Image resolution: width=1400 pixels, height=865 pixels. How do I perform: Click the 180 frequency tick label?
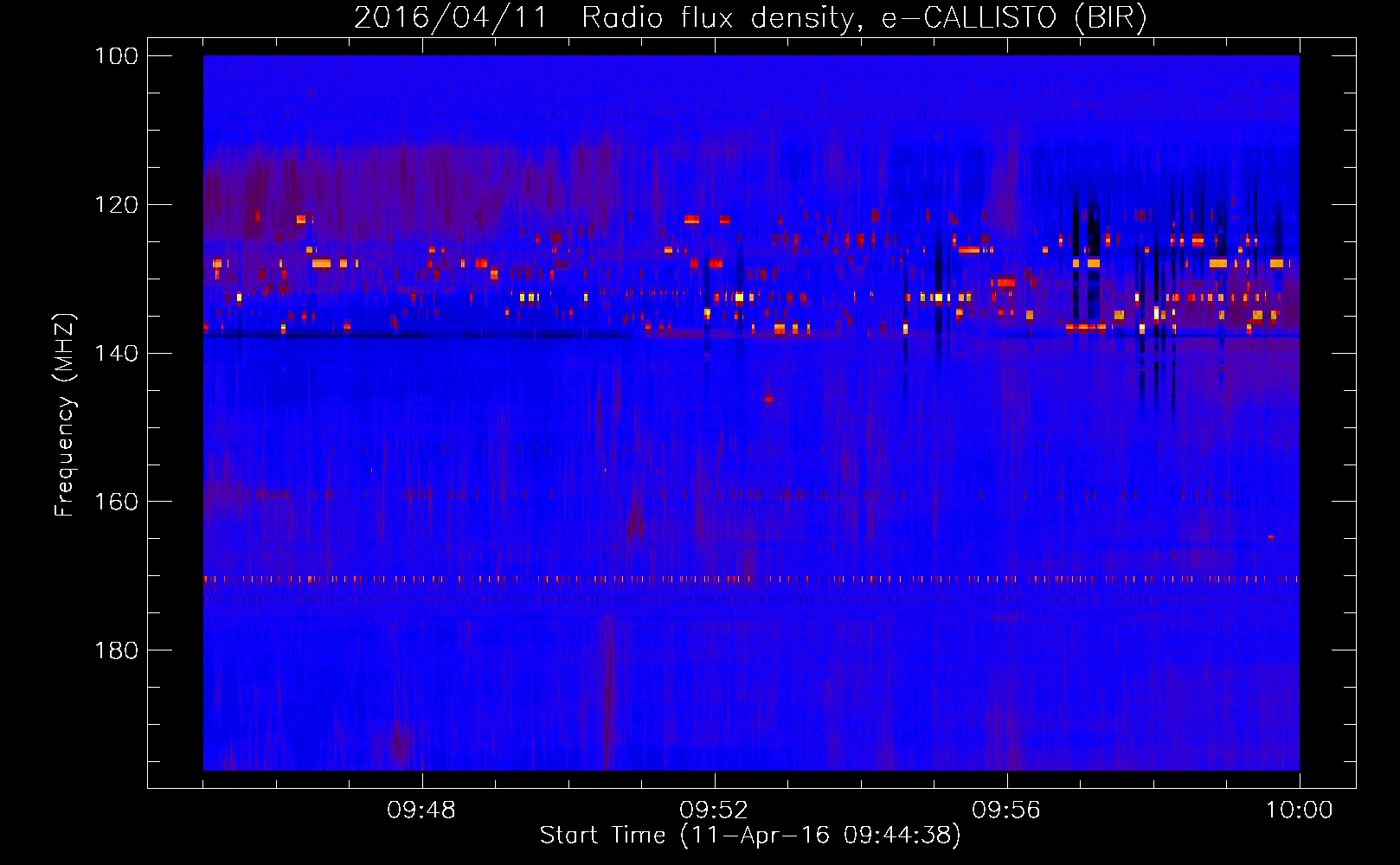coord(117,650)
